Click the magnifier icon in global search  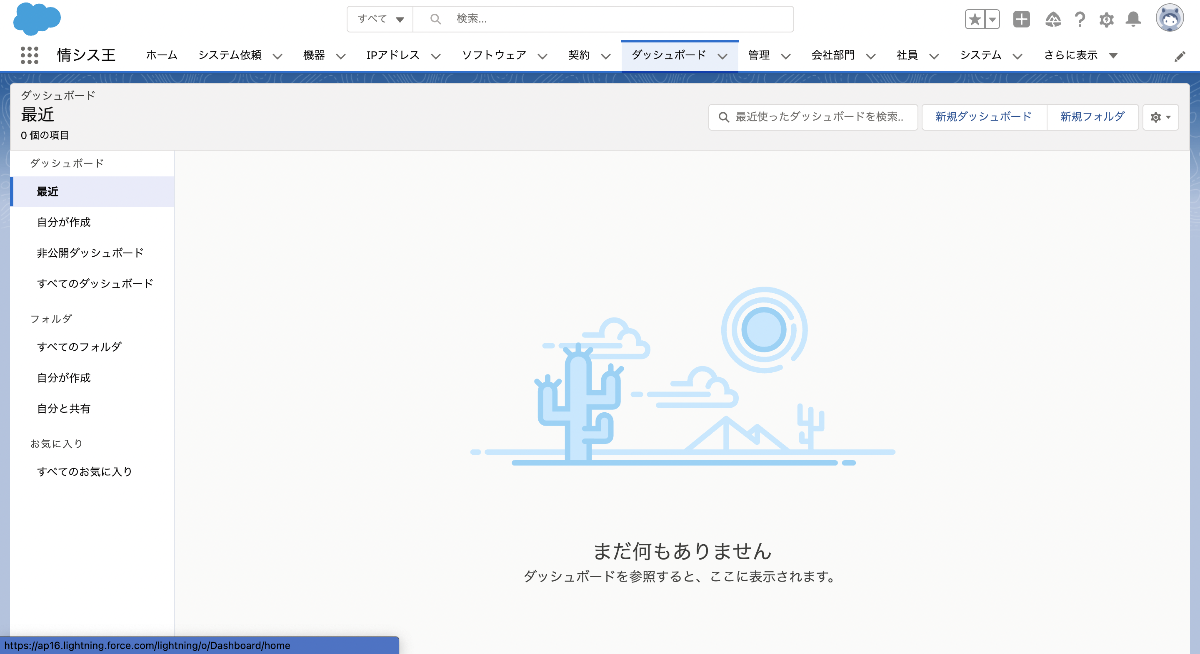tap(435, 19)
